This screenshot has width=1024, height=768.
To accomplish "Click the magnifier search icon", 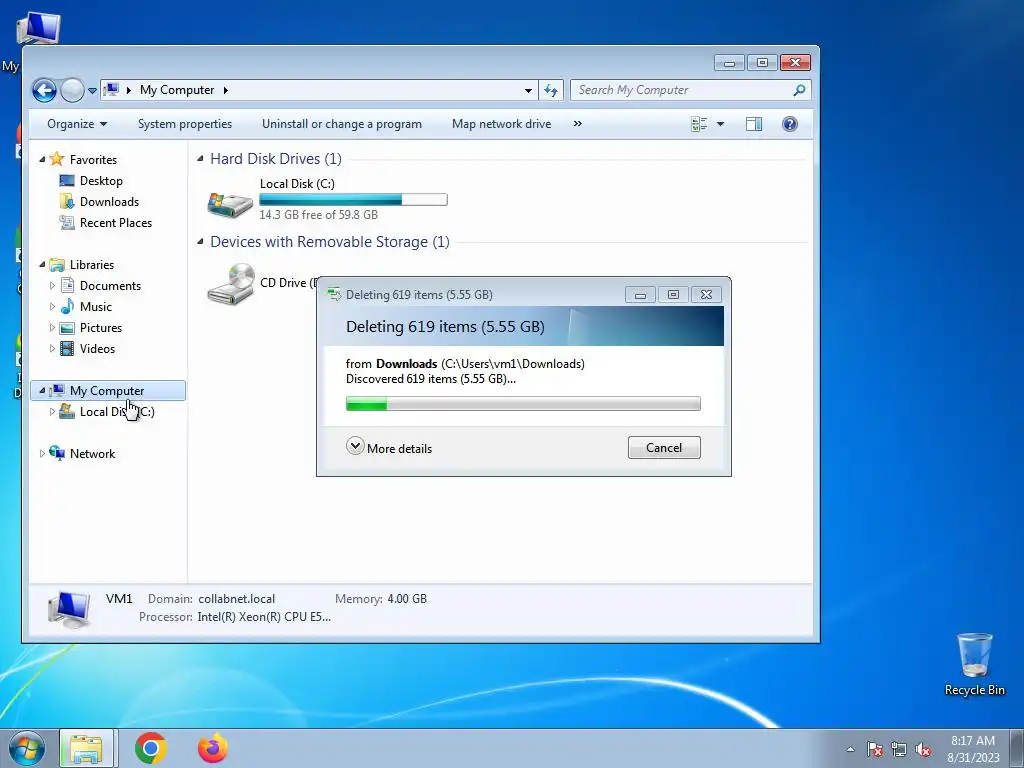I will click(799, 90).
